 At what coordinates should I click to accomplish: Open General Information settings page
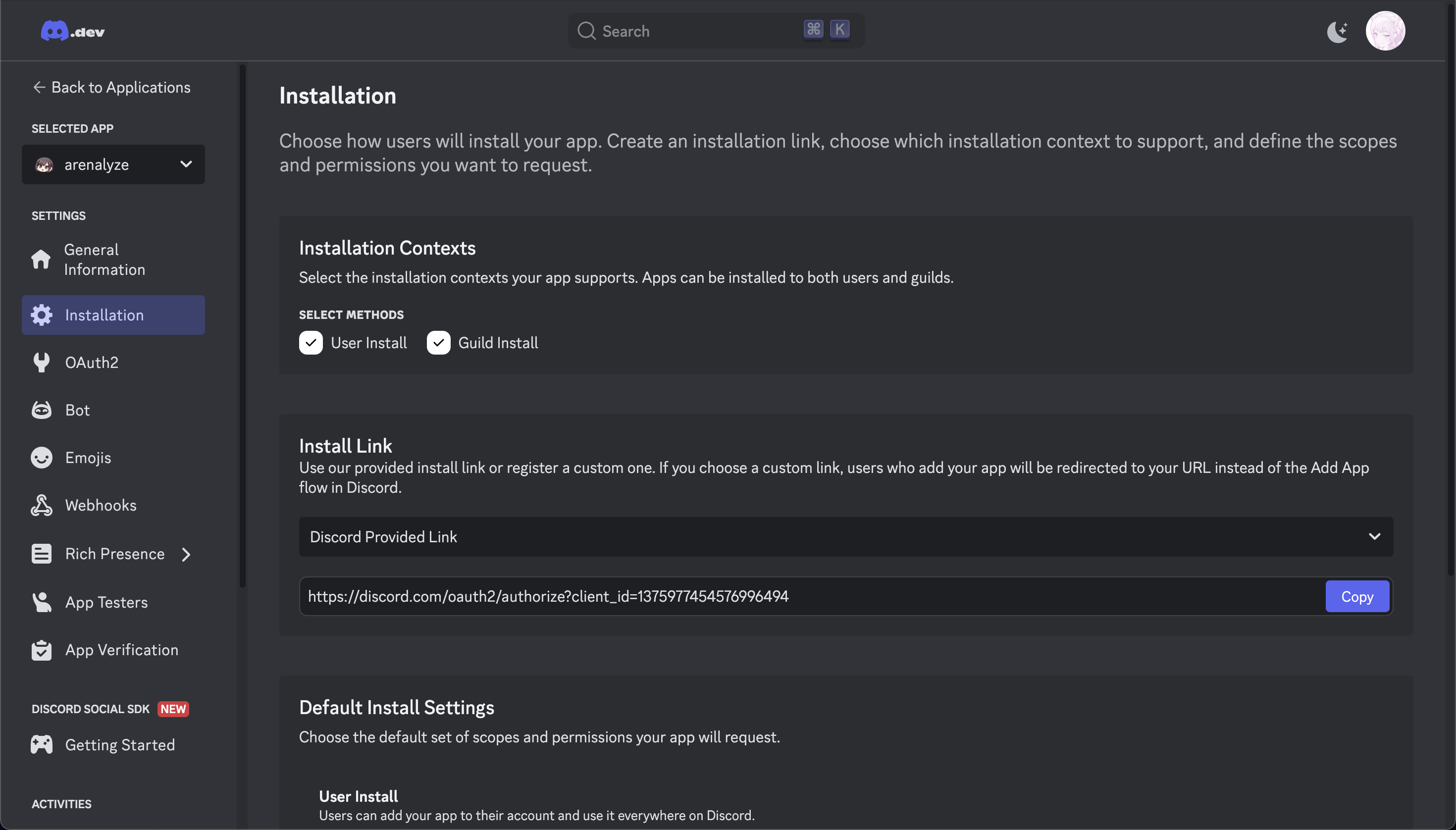click(x=104, y=259)
